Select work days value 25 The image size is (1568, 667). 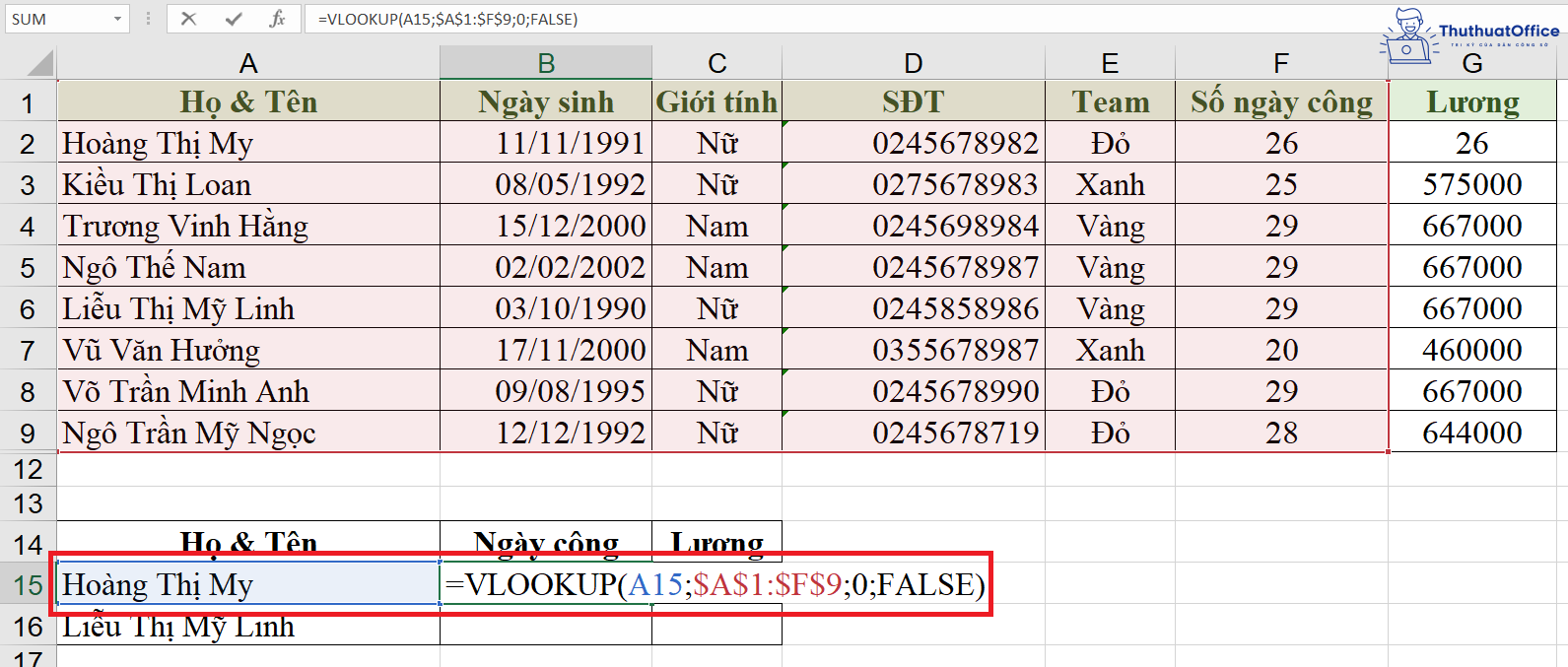[x=1281, y=184]
